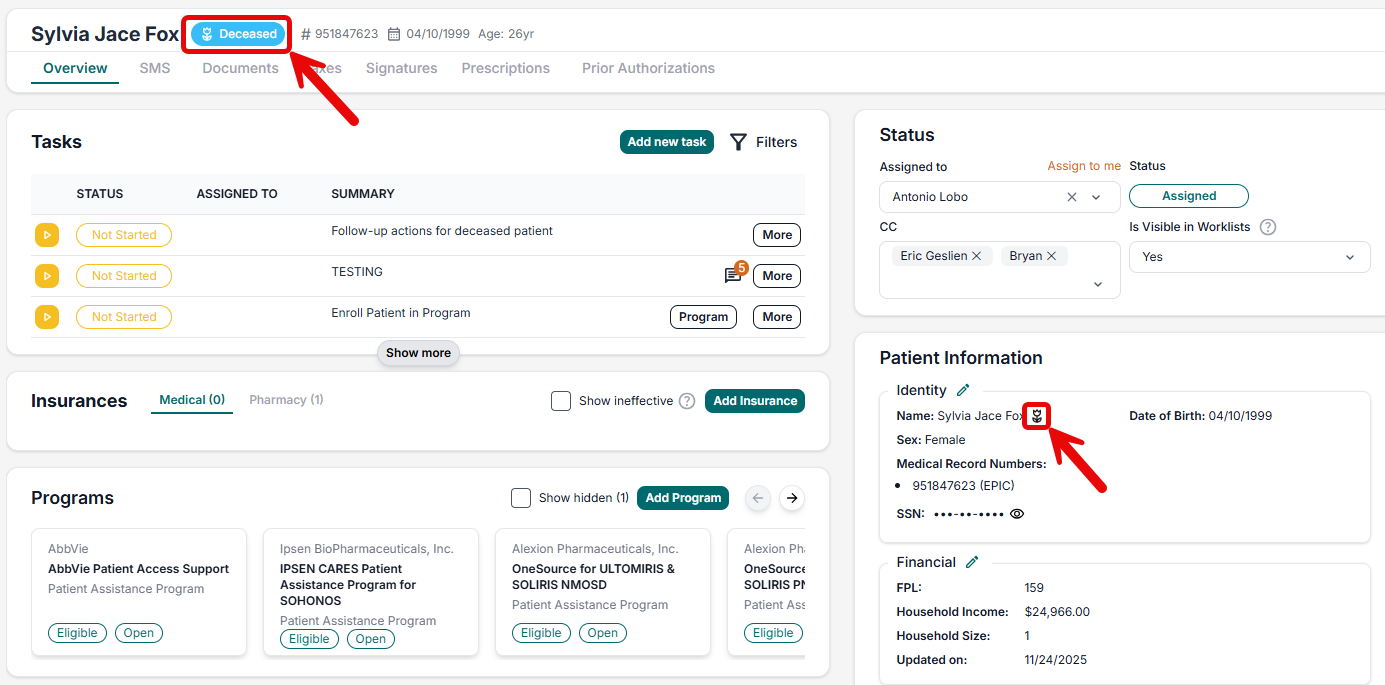Expand the Assigned to dropdown
Viewport: 1385px width, 685px height.
pos(1096,197)
